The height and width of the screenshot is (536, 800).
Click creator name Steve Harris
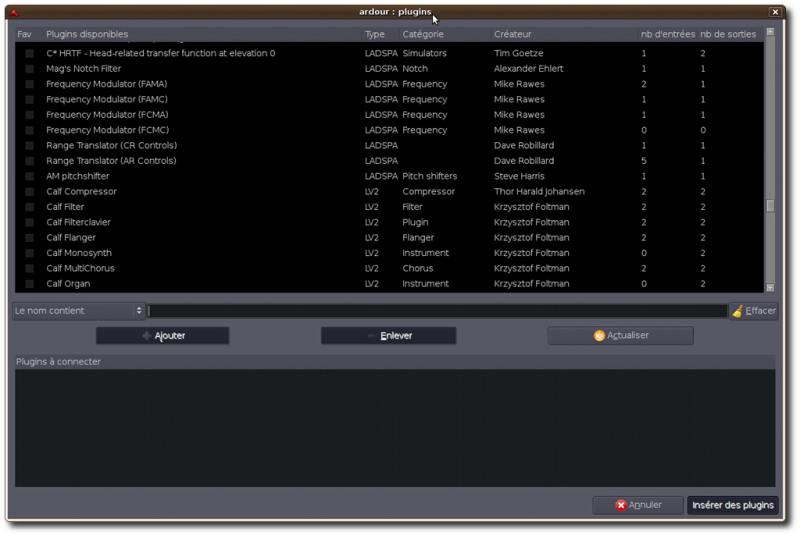tap(519, 176)
